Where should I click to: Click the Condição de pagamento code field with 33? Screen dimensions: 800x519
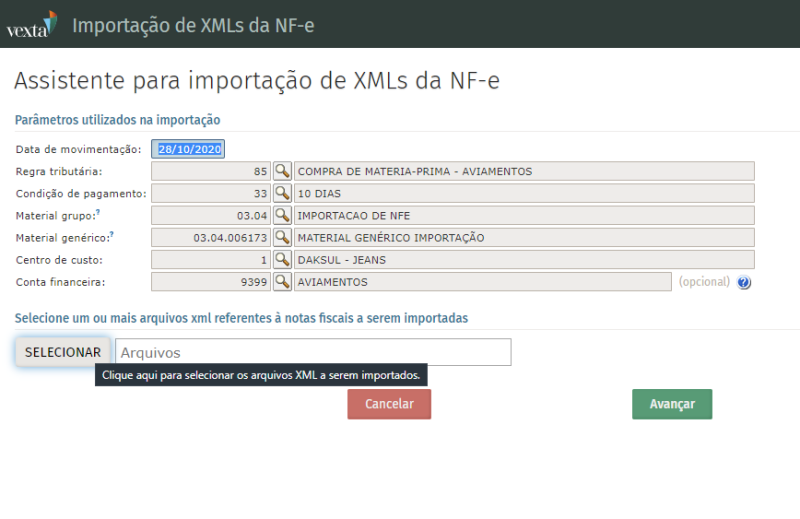[x=211, y=193]
